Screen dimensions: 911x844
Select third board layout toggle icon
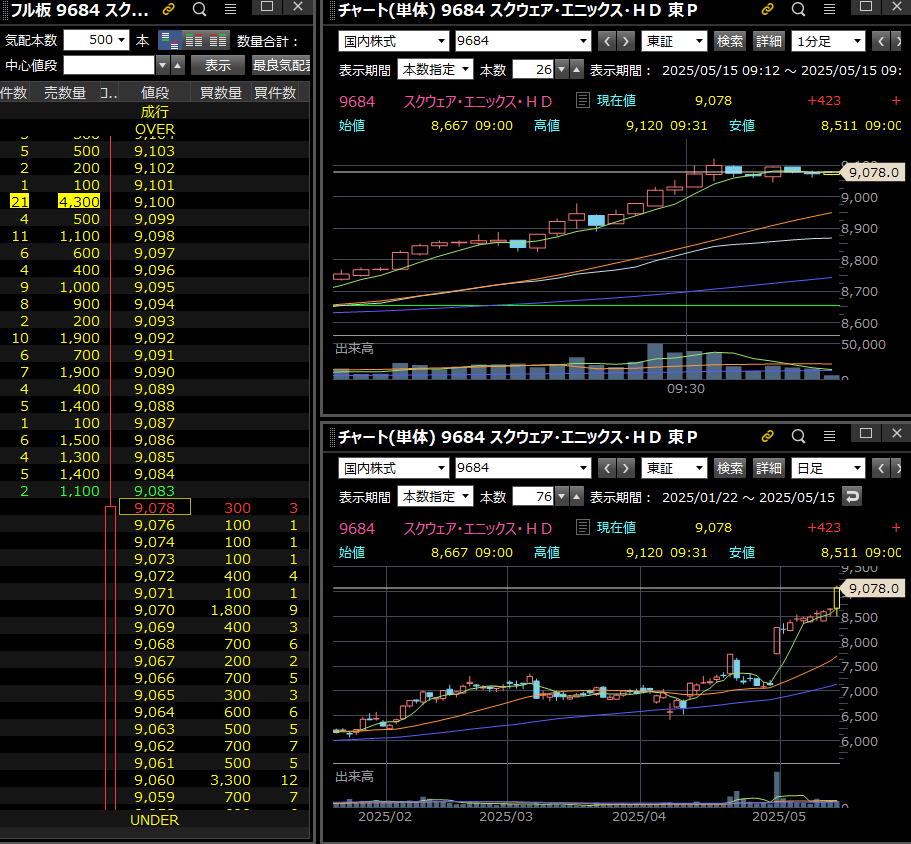tap(218, 41)
